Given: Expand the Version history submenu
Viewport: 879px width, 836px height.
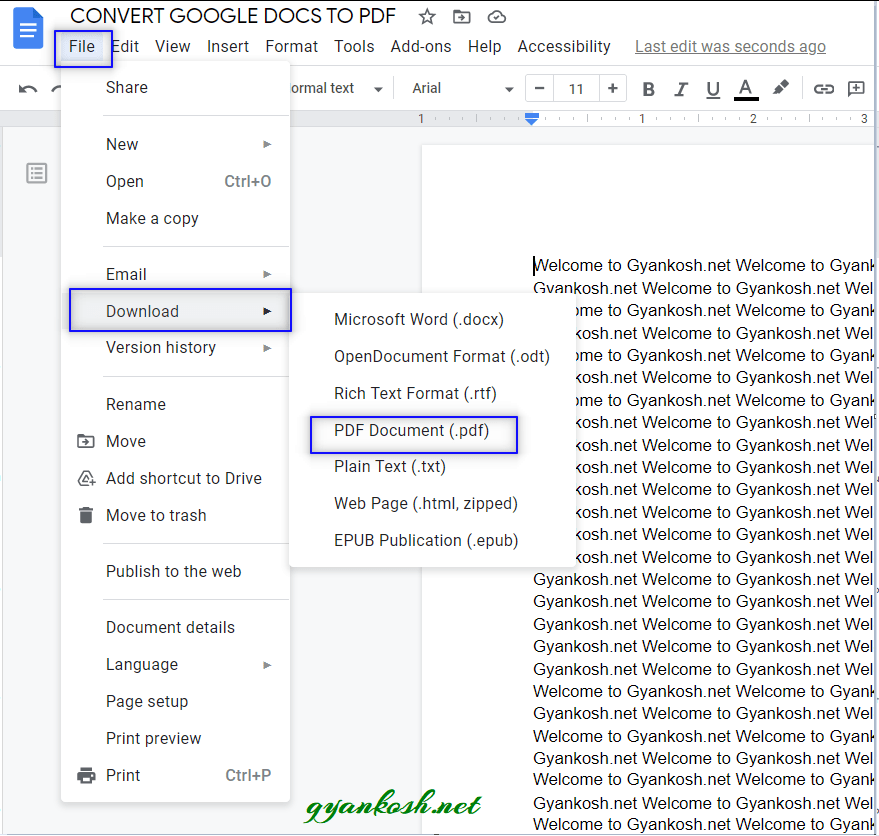Looking at the screenshot, I should coord(175,348).
